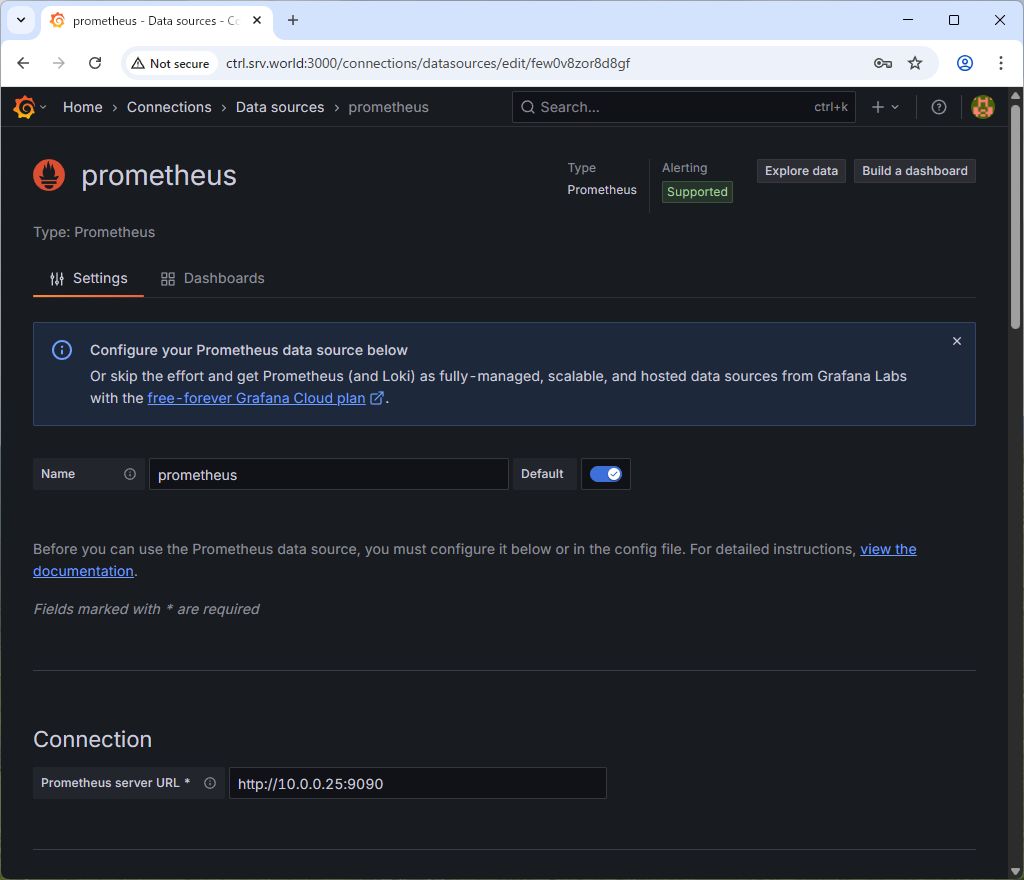Dismiss the info banner with close X
Screen dimensions: 1024x880
pyautogui.click(x=957, y=341)
